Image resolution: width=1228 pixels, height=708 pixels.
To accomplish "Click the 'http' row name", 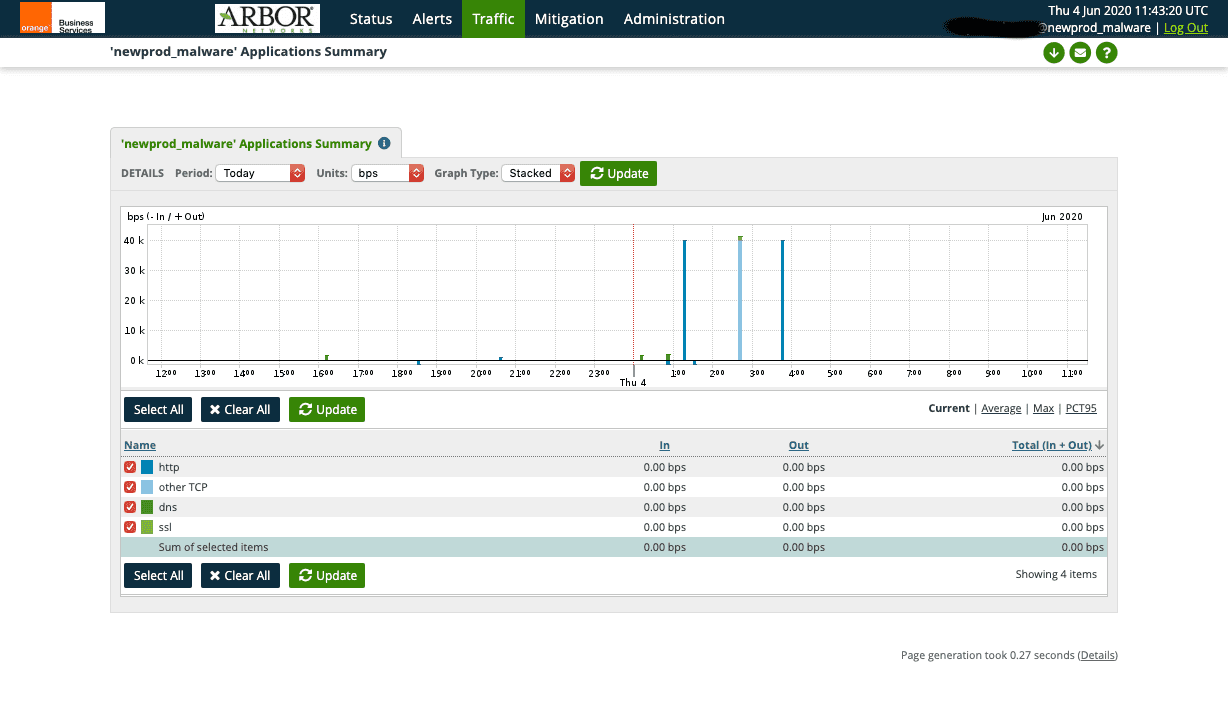I will pyautogui.click(x=169, y=467).
